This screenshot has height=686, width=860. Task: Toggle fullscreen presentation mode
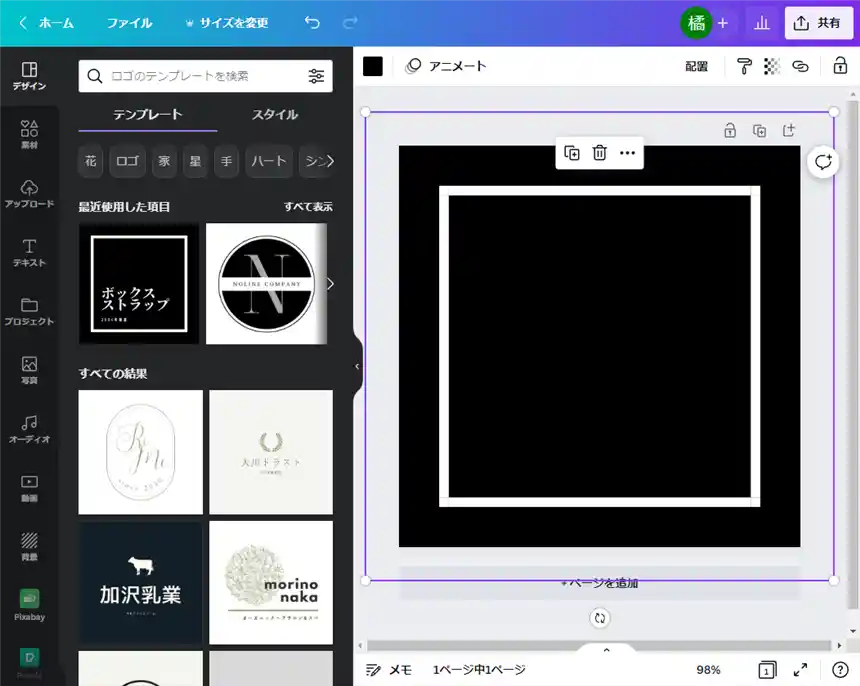[800, 670]
